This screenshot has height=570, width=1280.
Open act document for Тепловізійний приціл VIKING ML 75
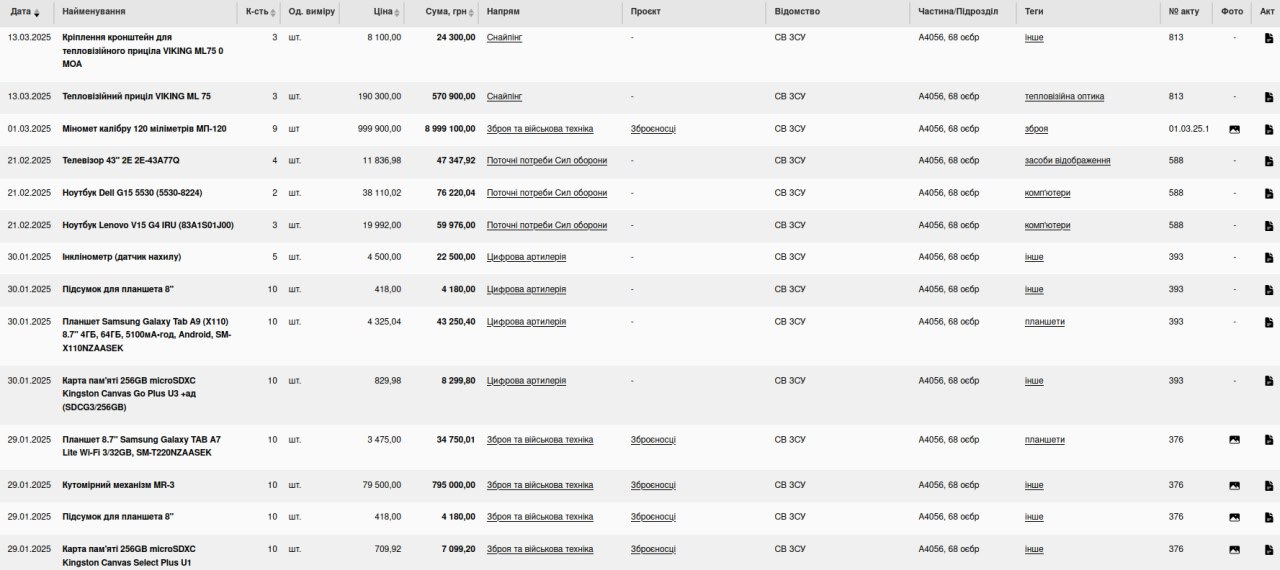(1268, 97)
